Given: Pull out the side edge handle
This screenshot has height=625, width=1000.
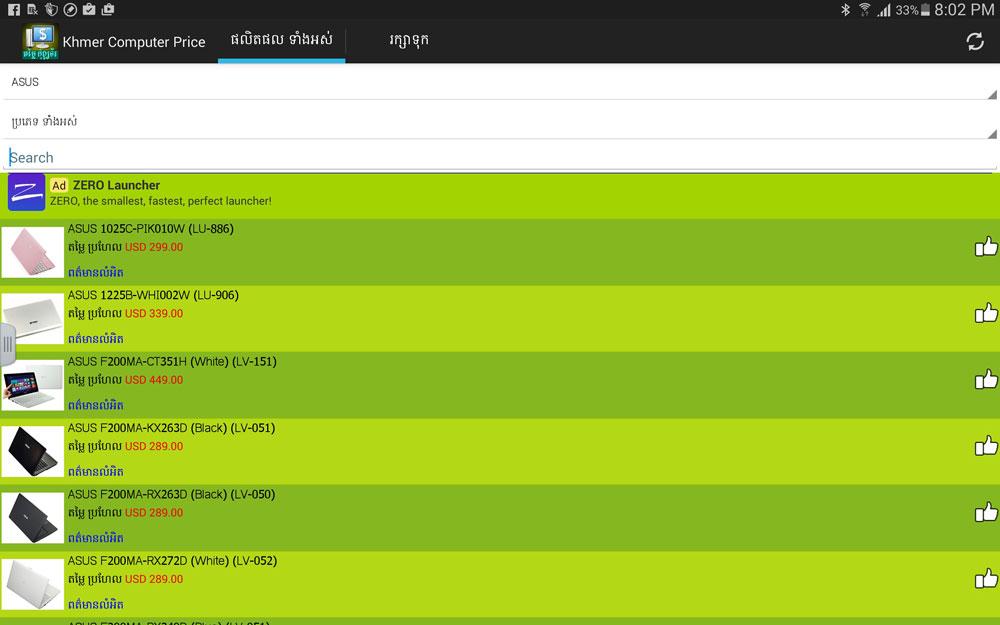Looking at the screenshot, I should (x=8, y=344).
